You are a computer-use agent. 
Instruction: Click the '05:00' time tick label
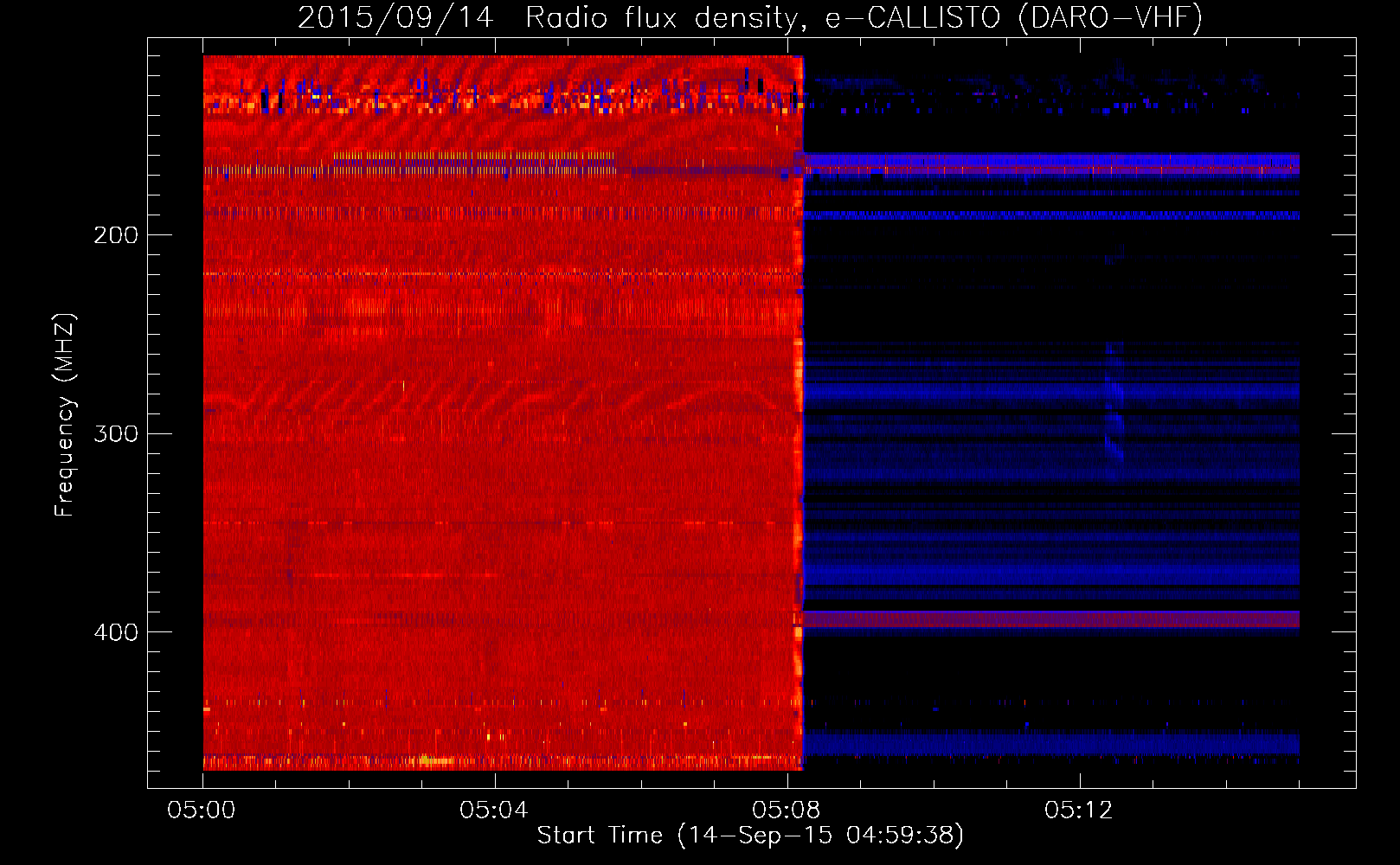click(x=202, y=810)
